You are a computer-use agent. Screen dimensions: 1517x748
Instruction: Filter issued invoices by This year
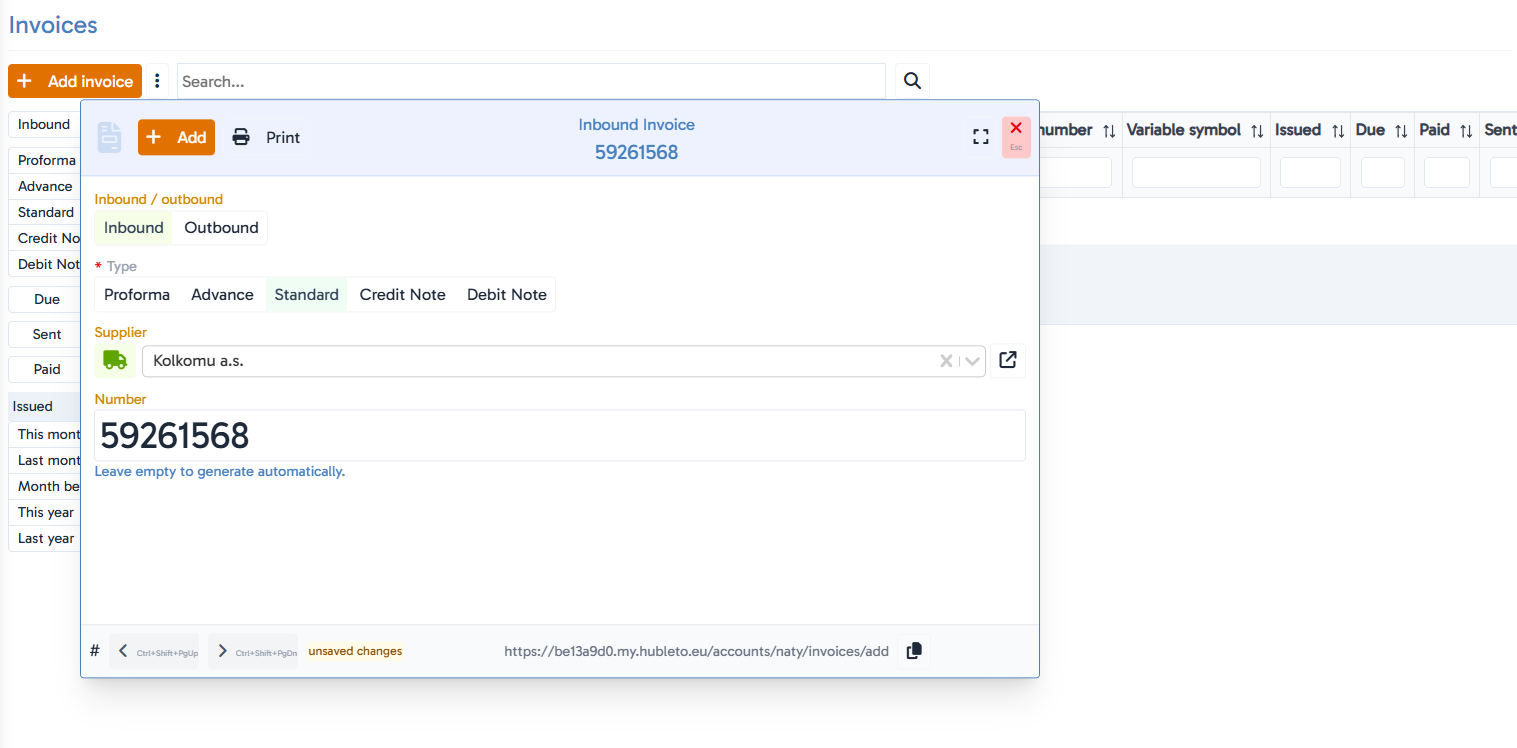tap(46, 512)
